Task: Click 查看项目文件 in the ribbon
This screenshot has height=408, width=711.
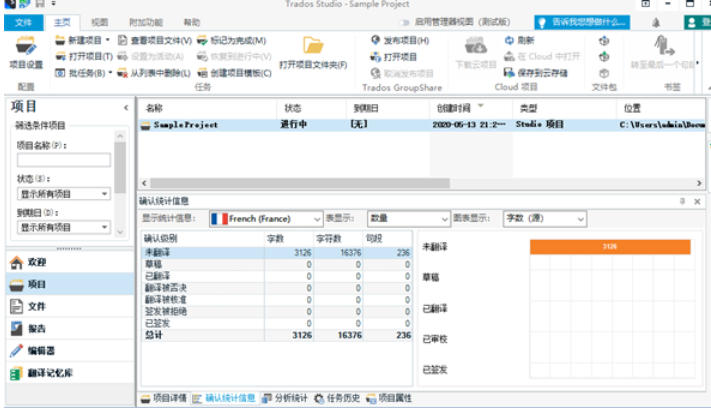Action: (160, 40)
